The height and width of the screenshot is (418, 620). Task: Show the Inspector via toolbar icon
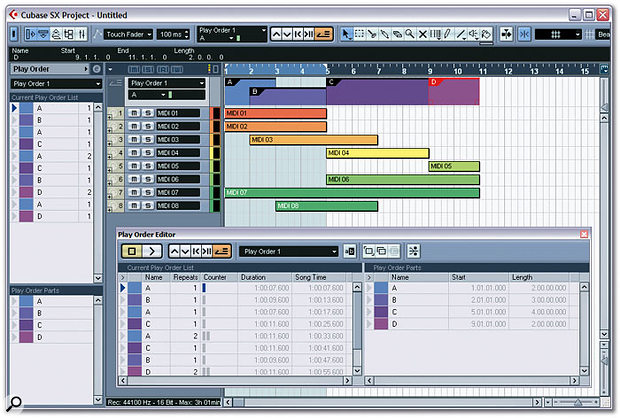[30, 34]
